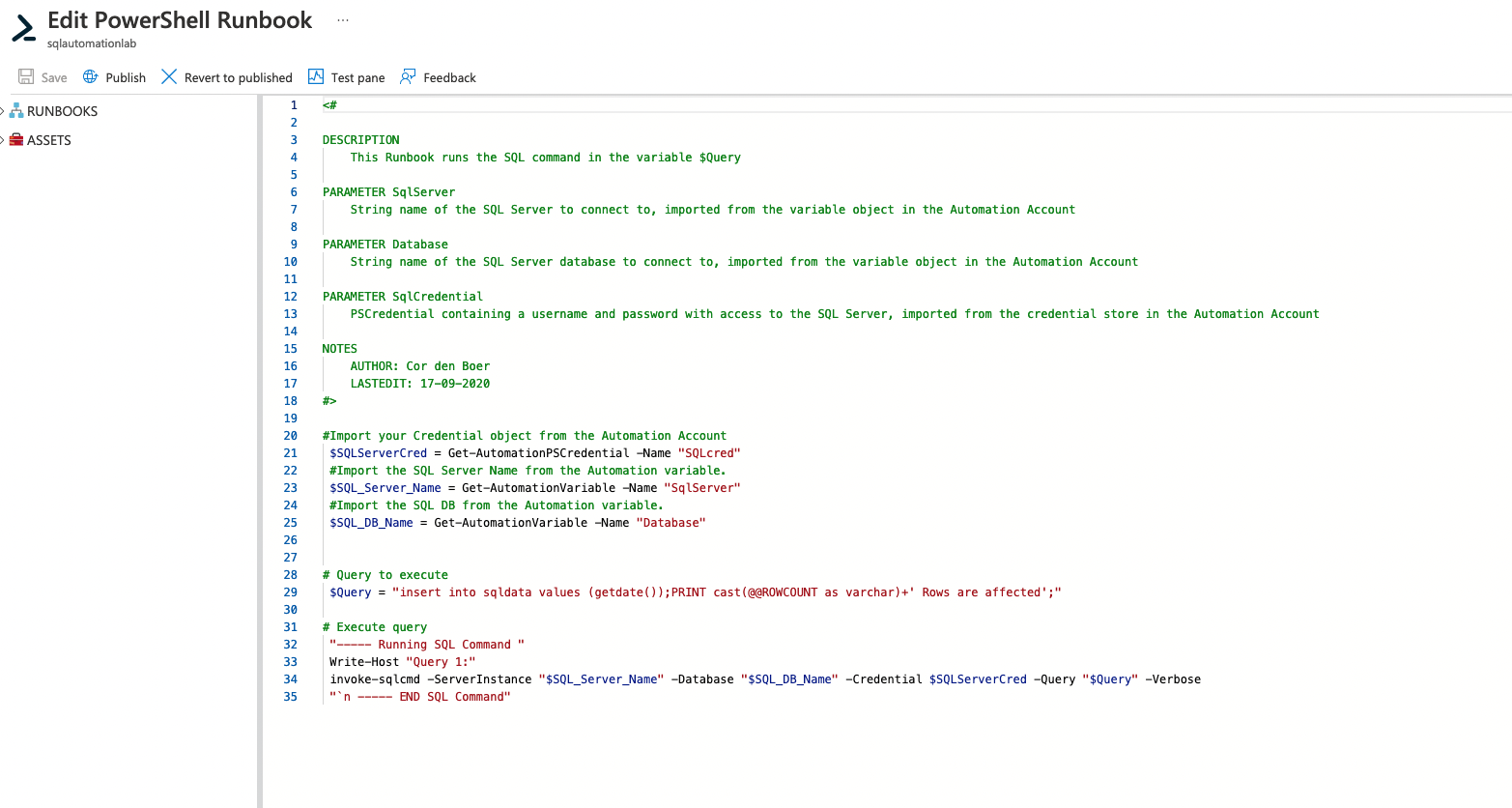Click the Feedback person icon
Image resolution: width=1512 pixels, height=808 pixels.
coord(408,76)
